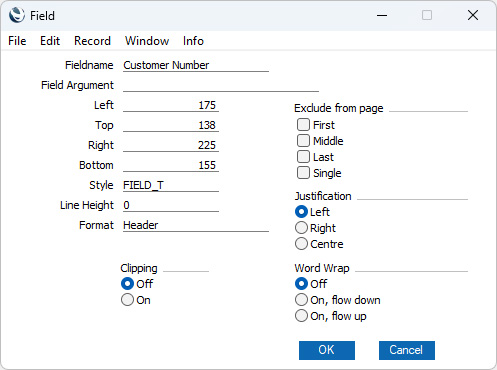497x370 pixels.
Task: Open the Window menu
Action: pos(147,41)
